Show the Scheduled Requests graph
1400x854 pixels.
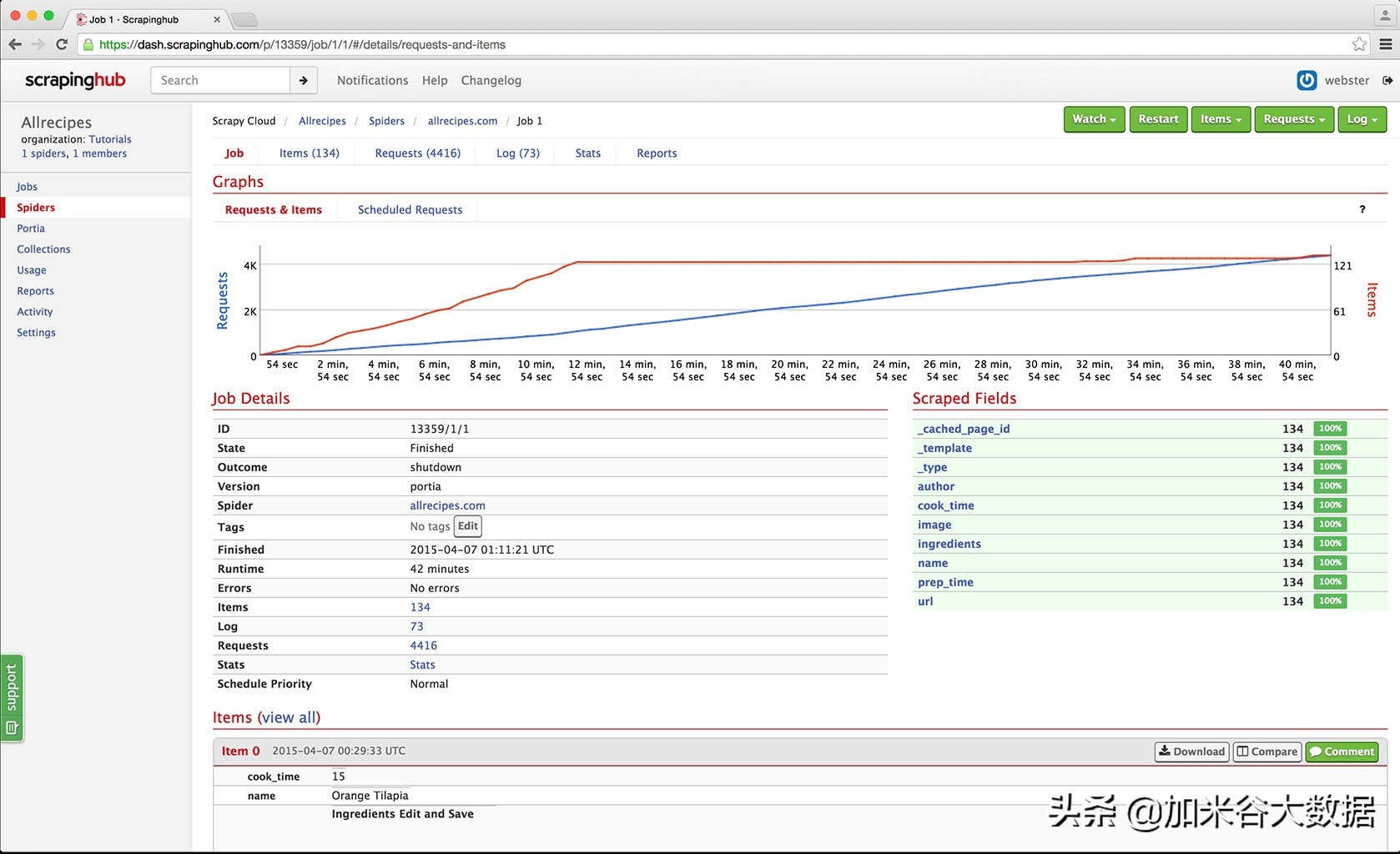[x=410, y=210]
